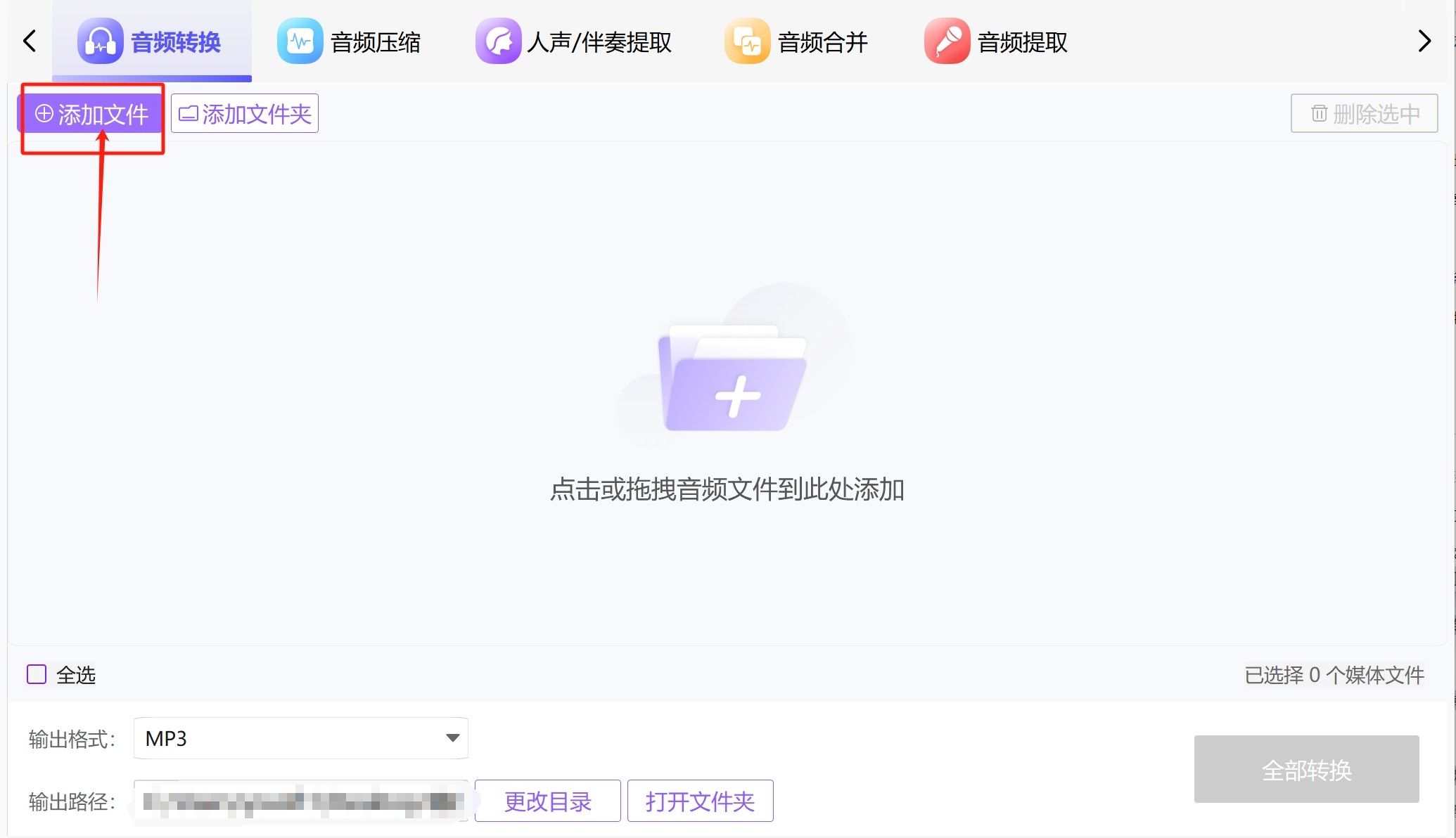This screenshot has height=838, width=1456.
Task: Click the 打开文件夹 button
Action: 700,801
